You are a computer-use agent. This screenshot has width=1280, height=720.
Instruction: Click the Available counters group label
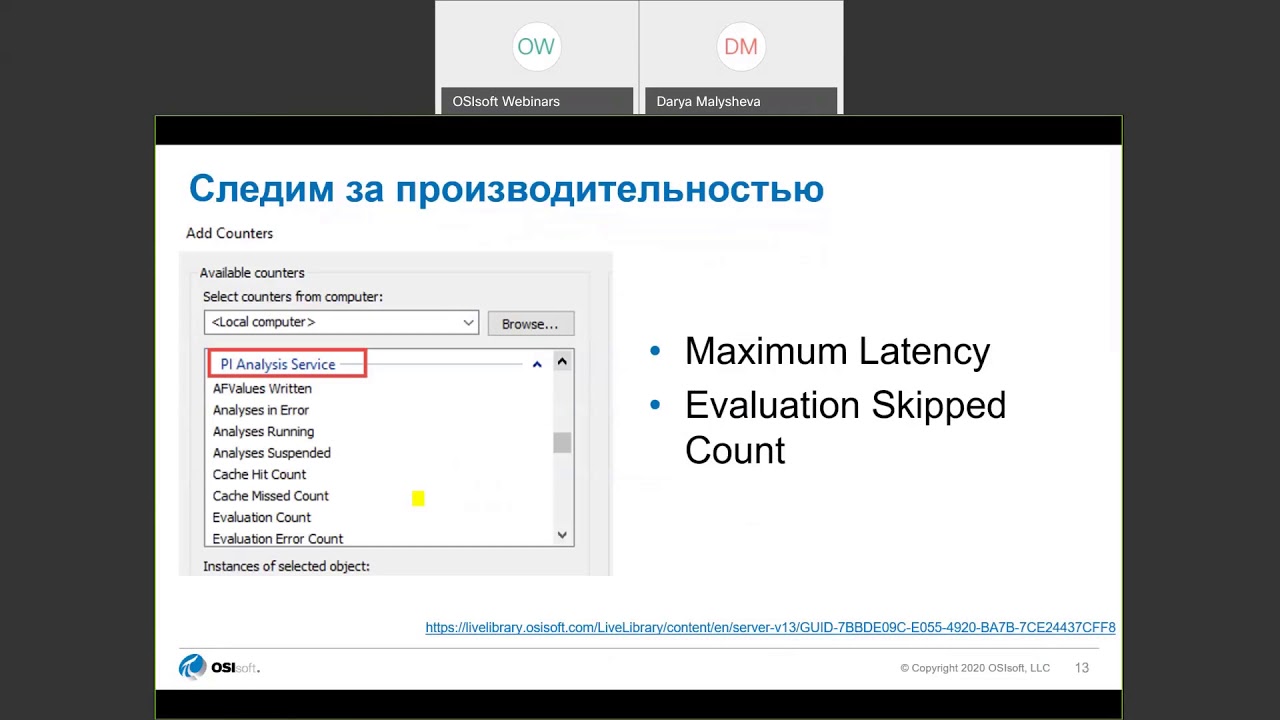point(252,273)
